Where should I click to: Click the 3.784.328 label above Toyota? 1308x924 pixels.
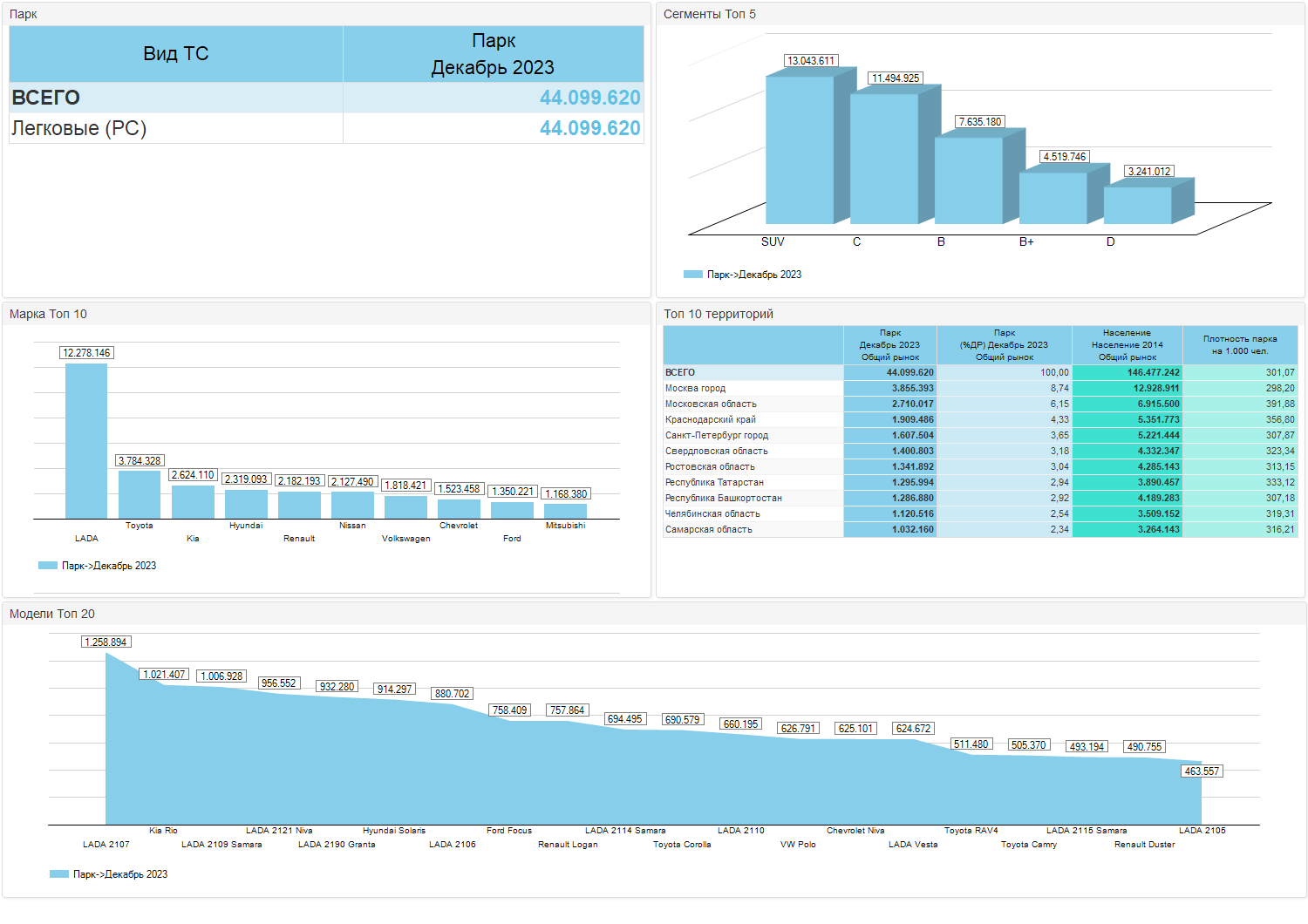click(140, 460)
